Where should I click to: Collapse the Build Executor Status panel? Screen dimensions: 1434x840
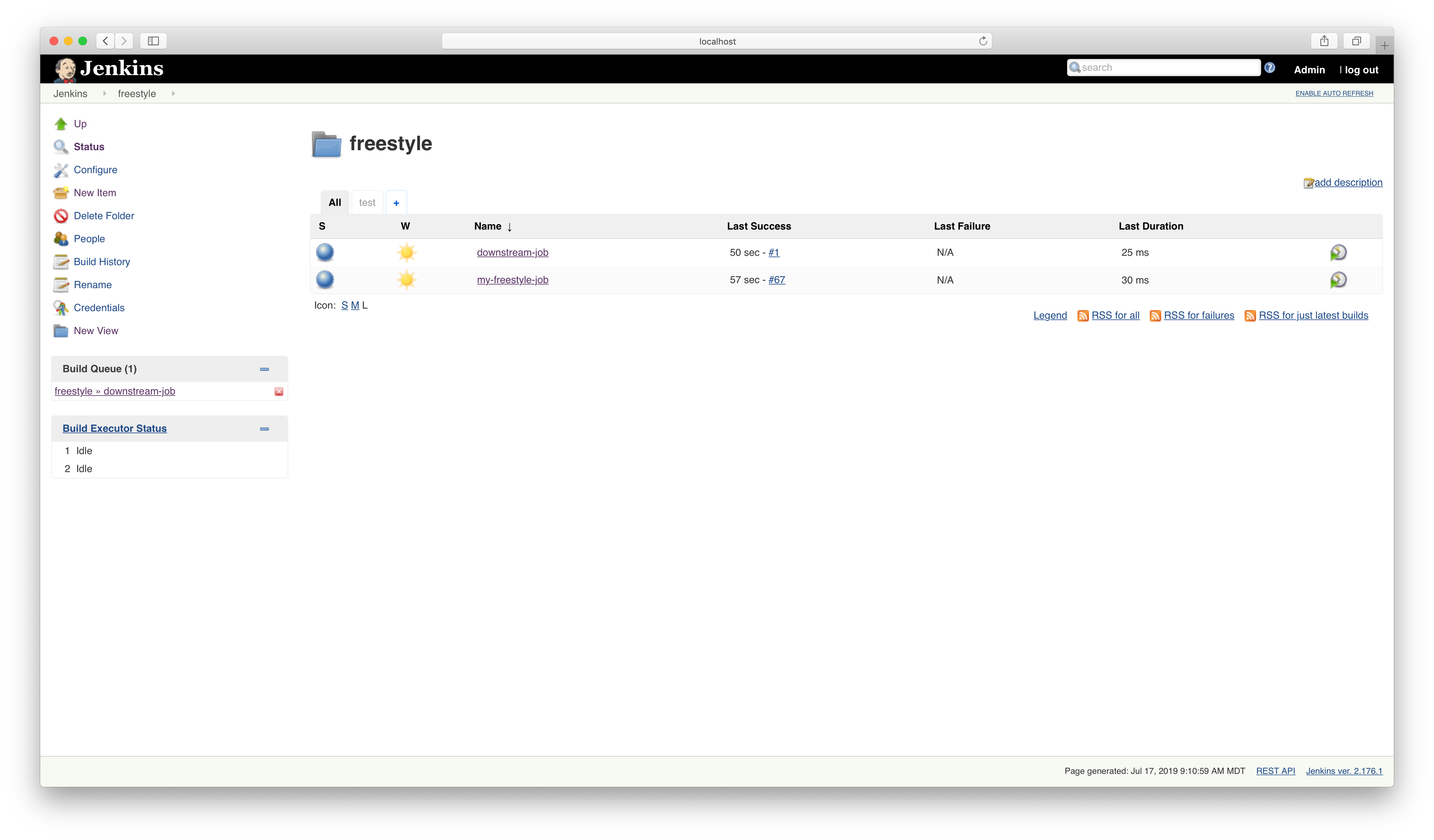click(x=265, y=429)
